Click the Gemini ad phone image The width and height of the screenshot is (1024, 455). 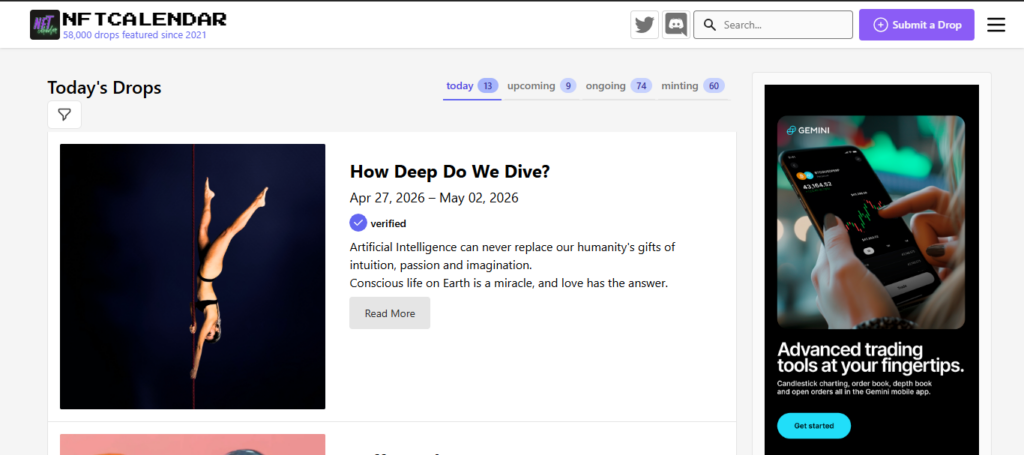pos(871,222)
